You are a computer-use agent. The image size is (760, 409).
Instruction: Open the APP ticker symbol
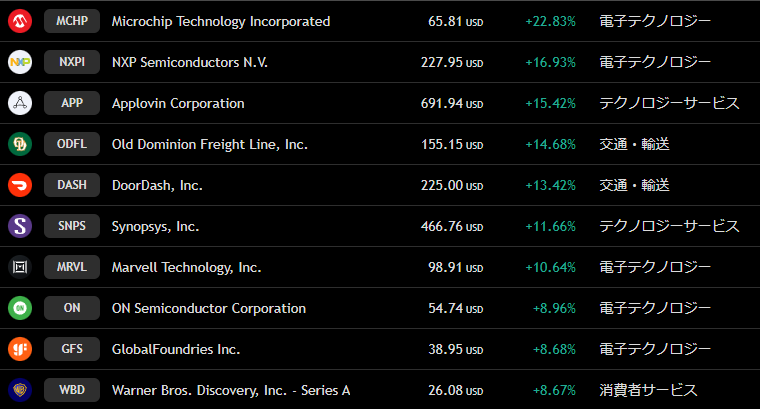tap(72, 103)
